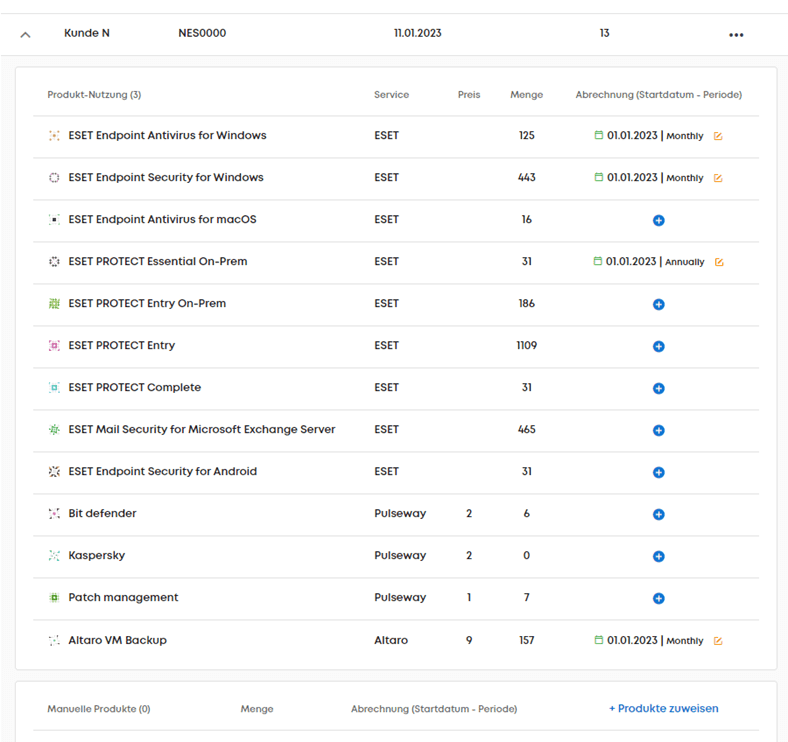Click the Annually billing period text
Screen dimensions: 788x742
coord(684,262)
